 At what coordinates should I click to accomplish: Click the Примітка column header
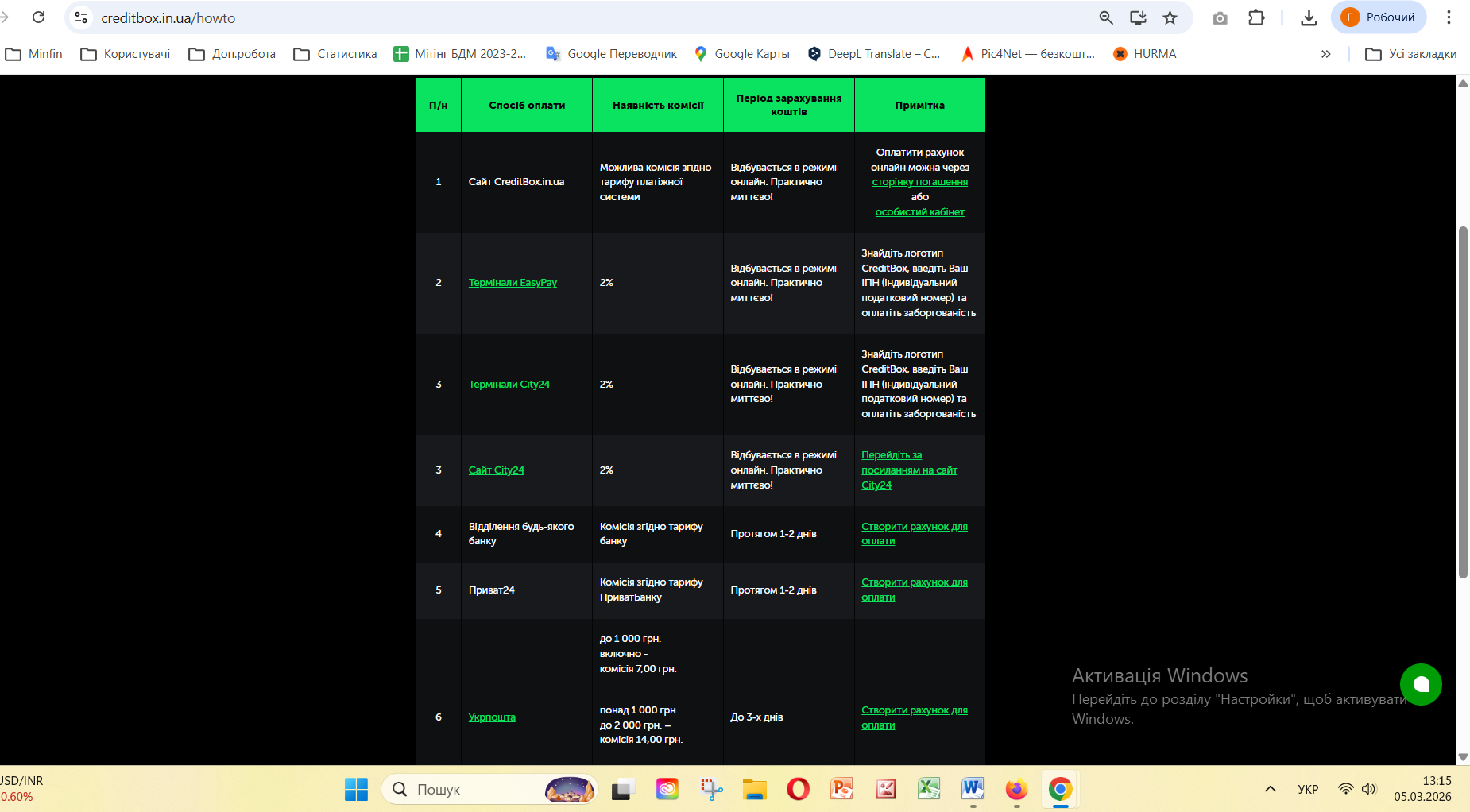click(920, 105)
